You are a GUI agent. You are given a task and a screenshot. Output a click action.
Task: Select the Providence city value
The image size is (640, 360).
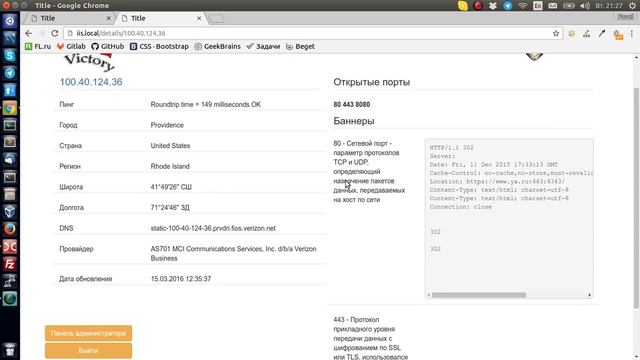coord(167,125)
